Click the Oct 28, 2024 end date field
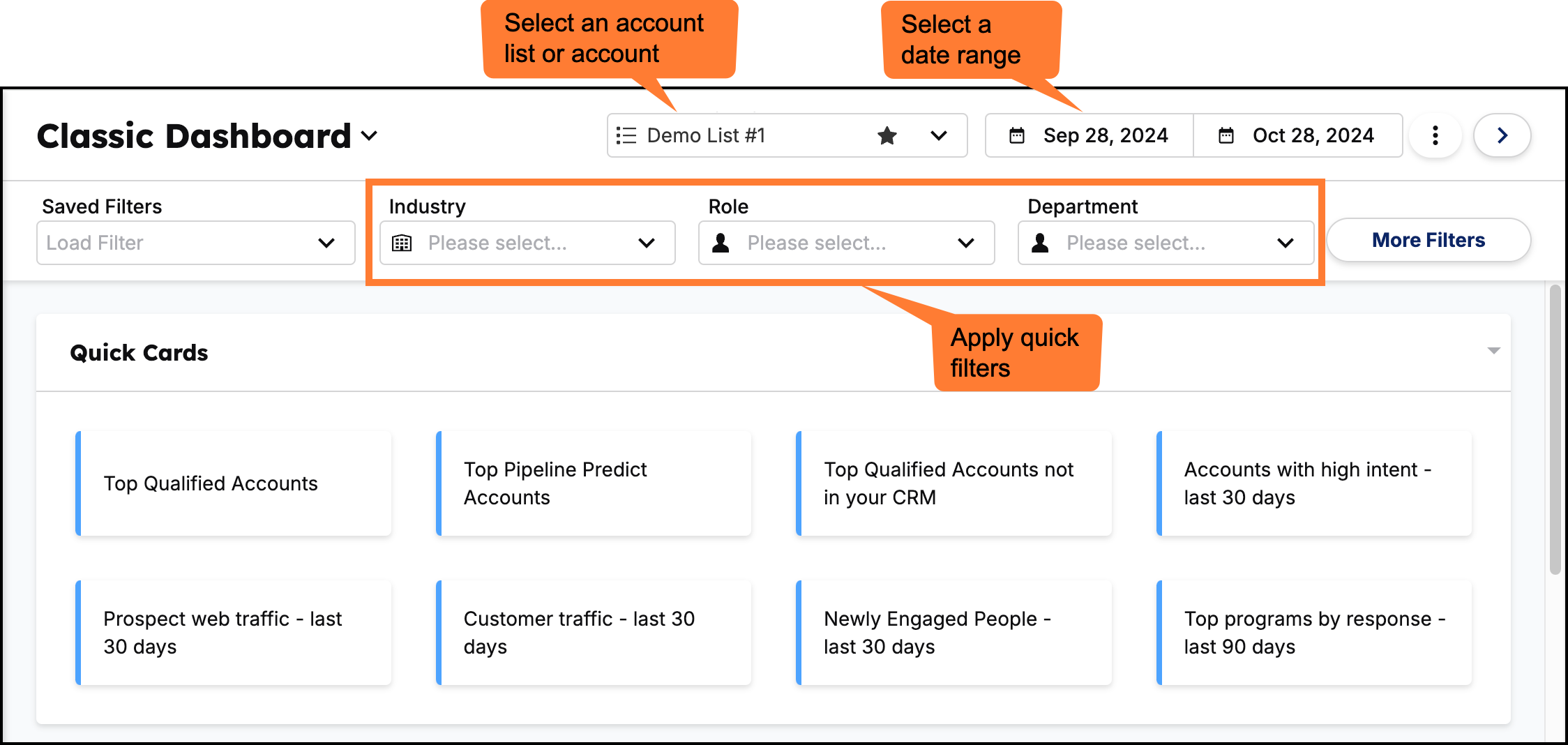Screen dimensions: 1568x745 pyautogui.click(x=1312, y=135)
